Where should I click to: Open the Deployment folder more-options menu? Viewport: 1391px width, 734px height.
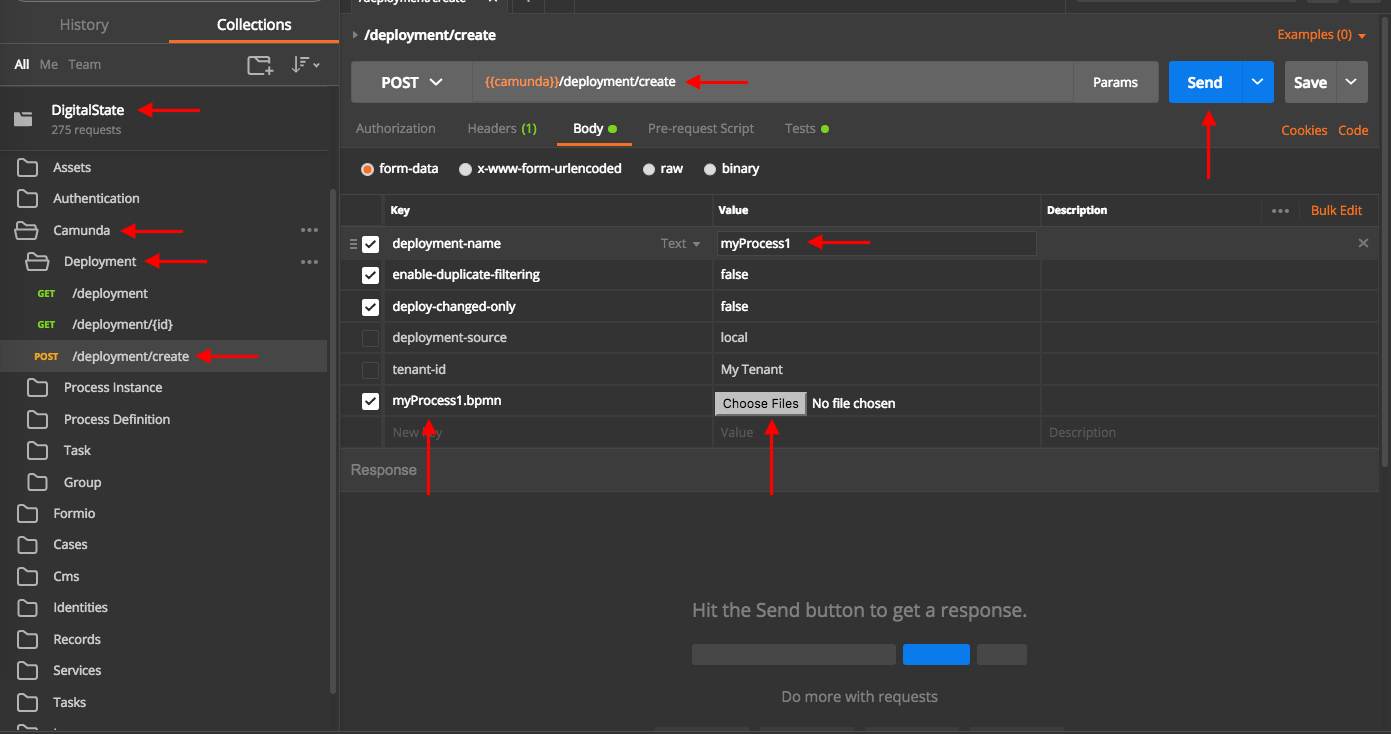click(309, 262)
